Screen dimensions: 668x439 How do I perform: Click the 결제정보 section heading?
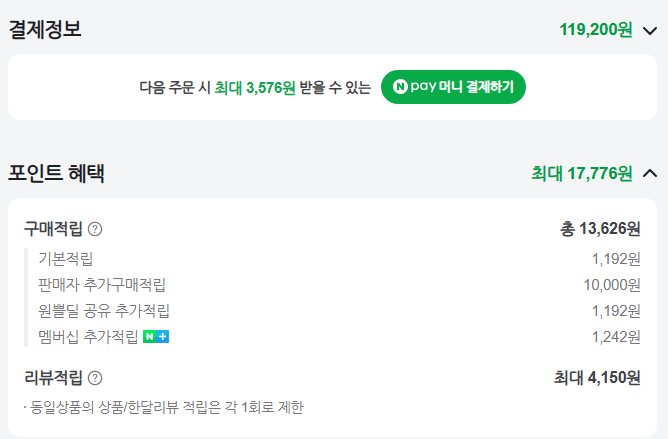pos(45,30)
